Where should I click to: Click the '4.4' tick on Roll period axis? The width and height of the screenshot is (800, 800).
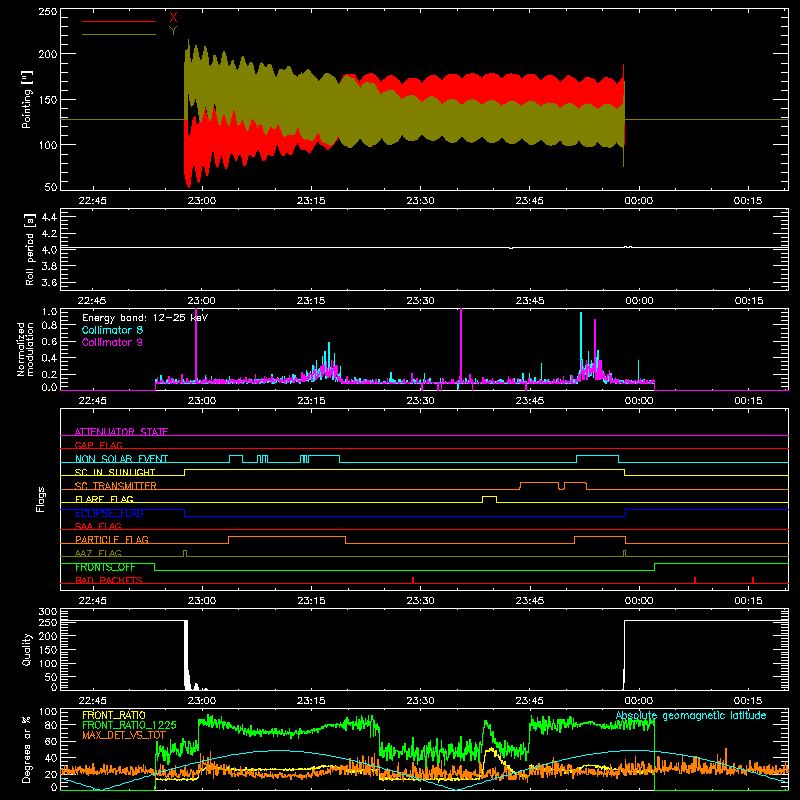pos(49,217)
